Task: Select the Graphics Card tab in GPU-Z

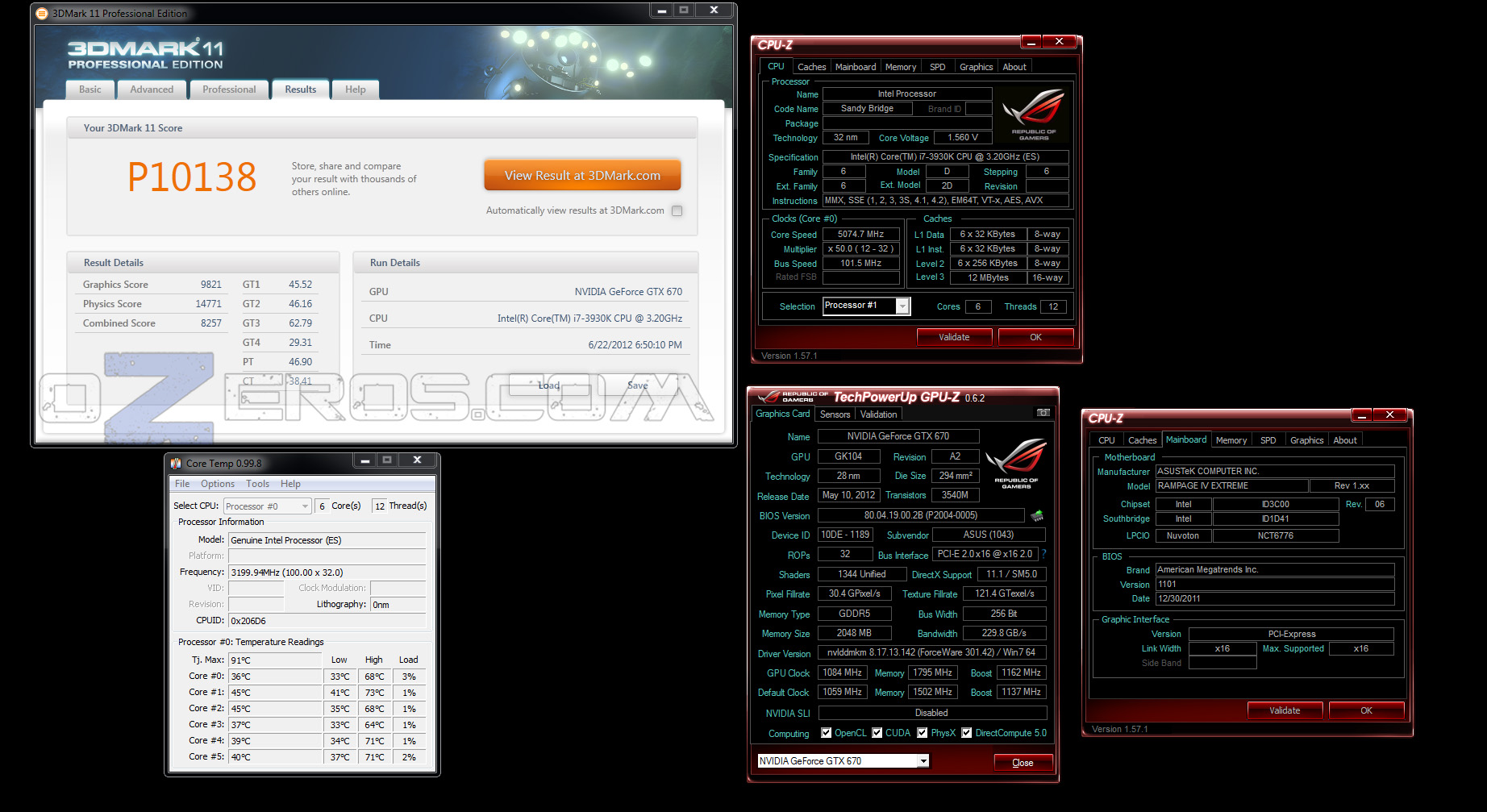Action: tap(782, 414)
